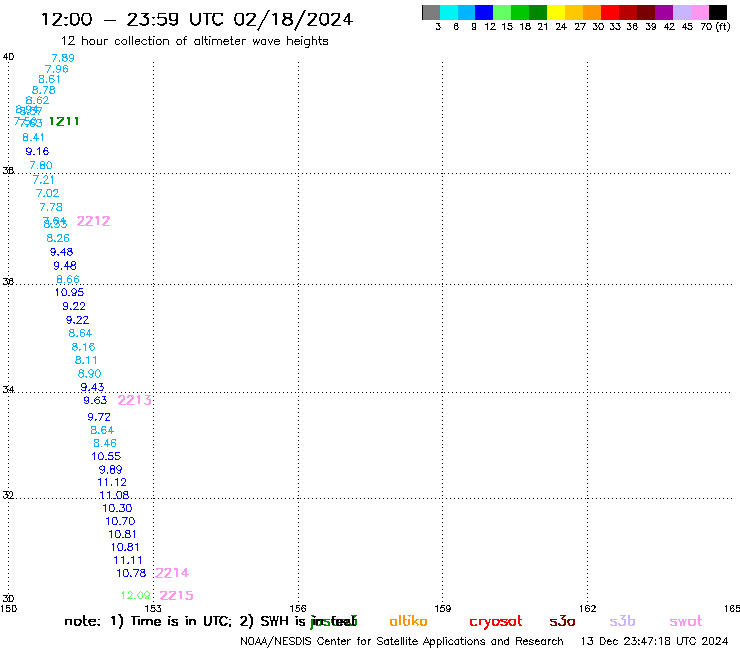Click the wave height value '10.30'
Viewport: 740px width, 650px height.
pos(117,508)
